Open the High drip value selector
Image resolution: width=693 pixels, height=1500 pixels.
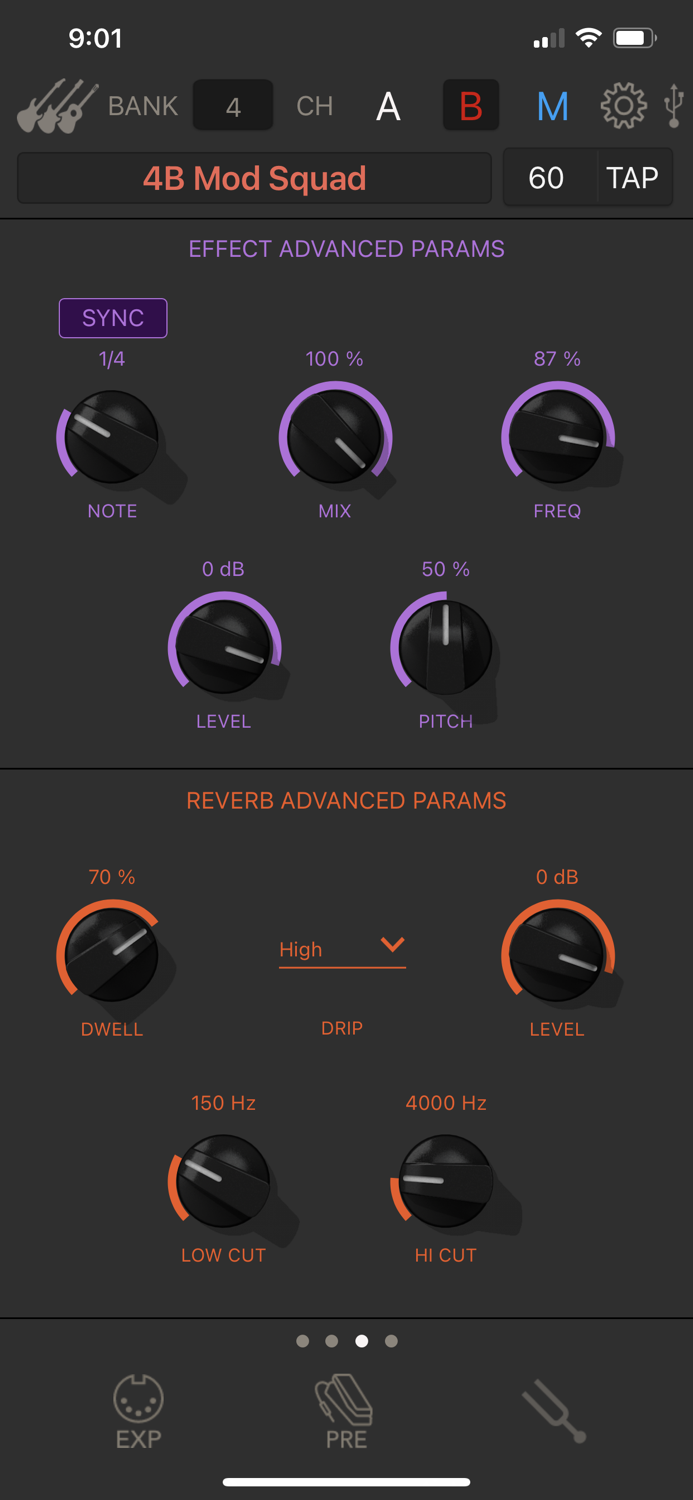342,949
